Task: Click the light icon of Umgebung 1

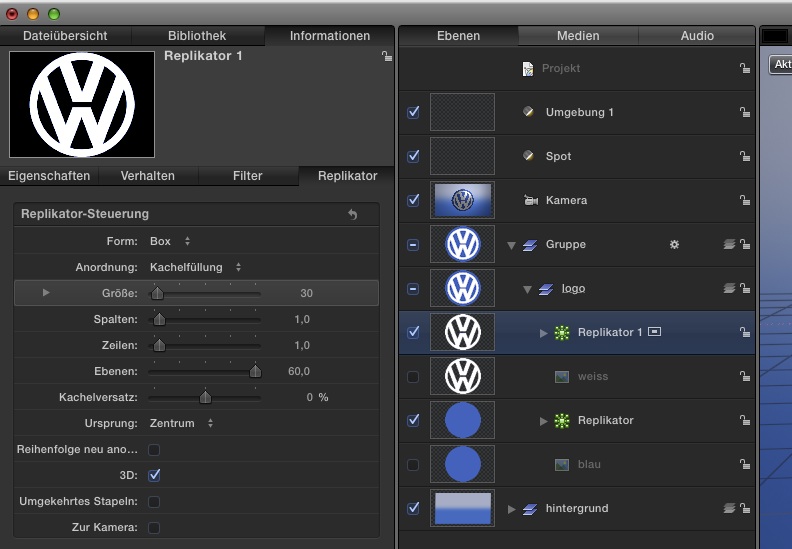Action: point(528,112)
